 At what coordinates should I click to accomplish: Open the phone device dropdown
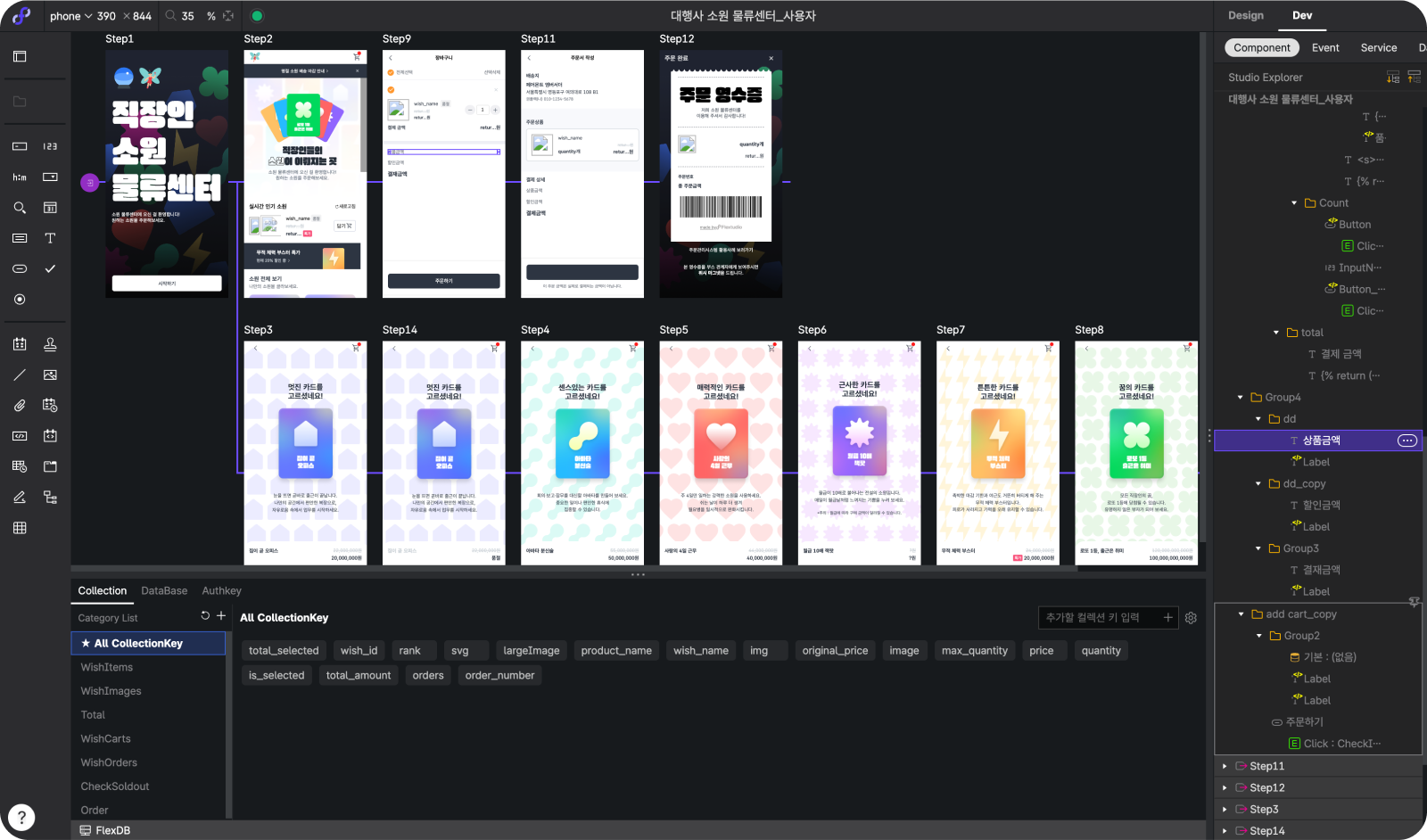pos(71,16)
